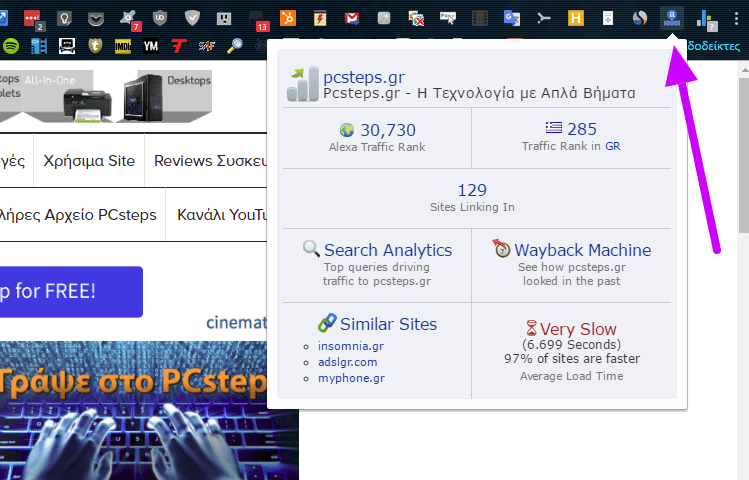Viewport: 749px width, 480px height.
Task: Open Search Analytics in the Alexa popup
Action: click(x=388, y=250)
